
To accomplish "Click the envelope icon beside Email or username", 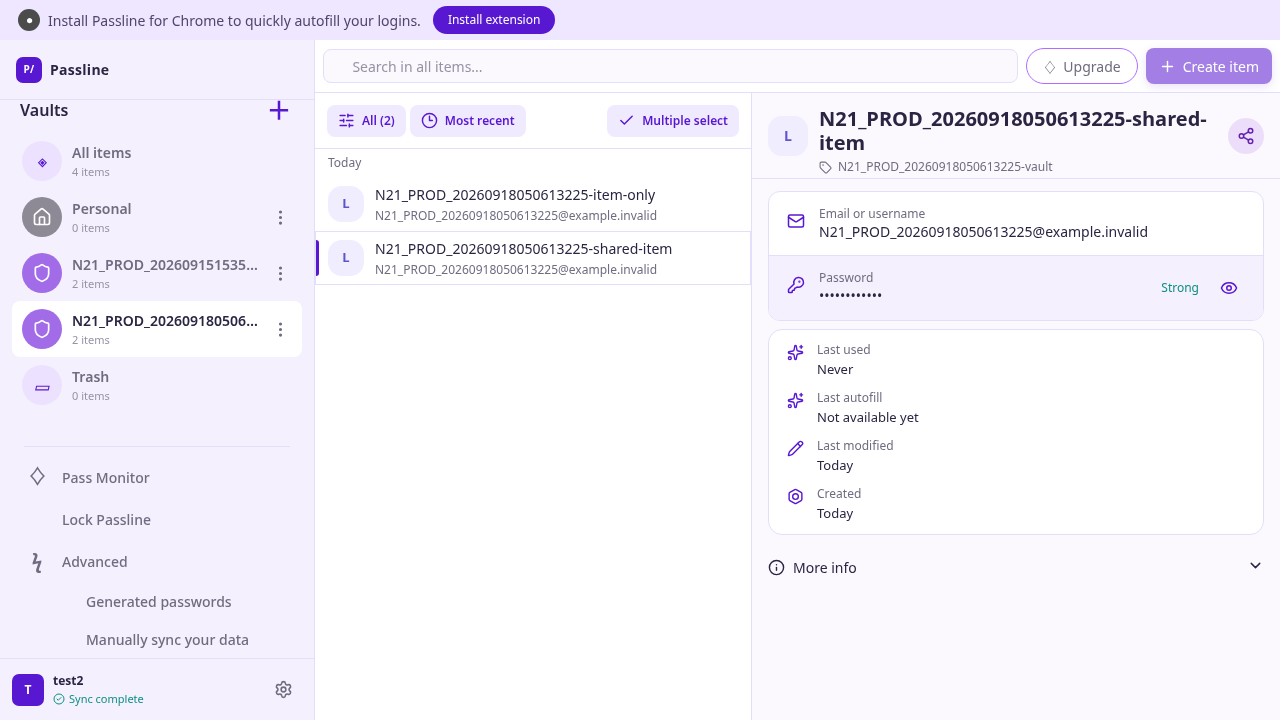I will pyautogui.click(x=796, y=221).
